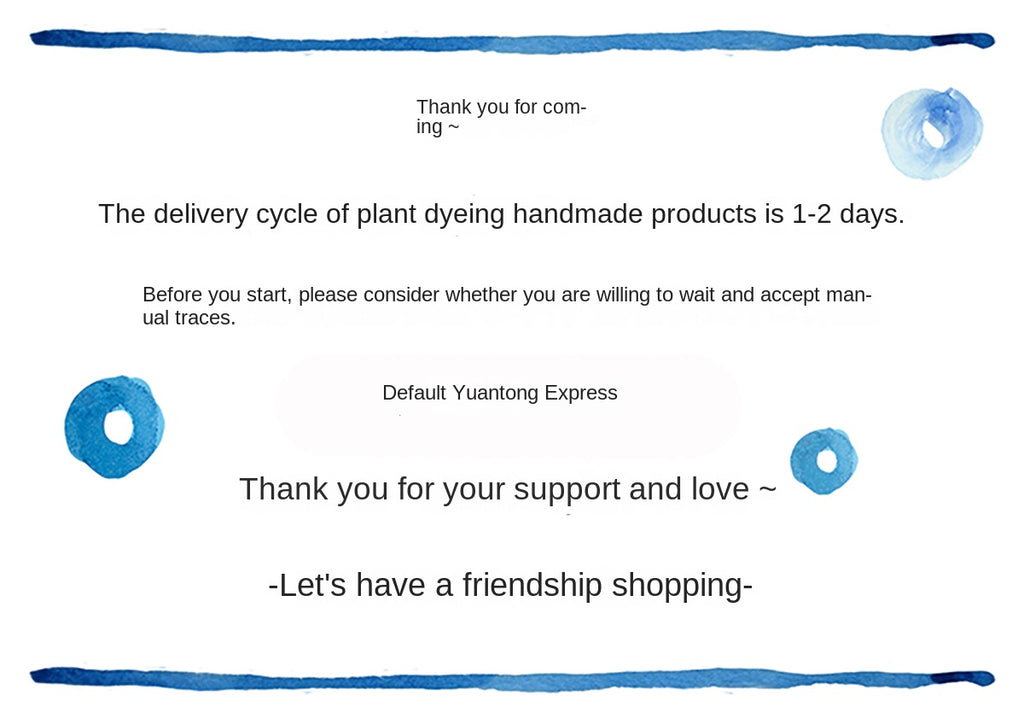The height and width of the screenshot is (724, 1024).
Task: Click the bottom blue brush stroke banner
Action: coord(512,678)
